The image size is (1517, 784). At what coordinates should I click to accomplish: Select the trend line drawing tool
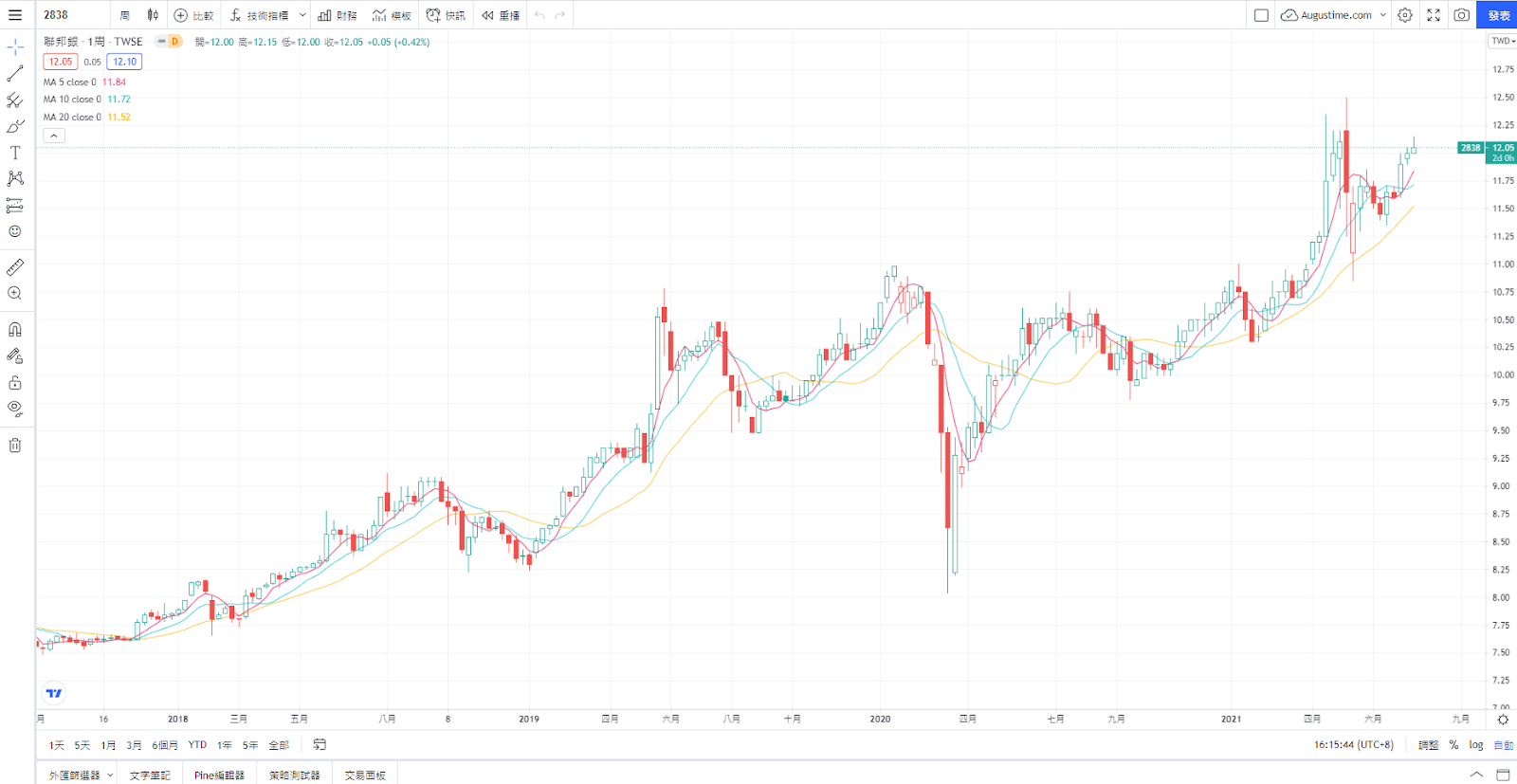click(15, 73)
